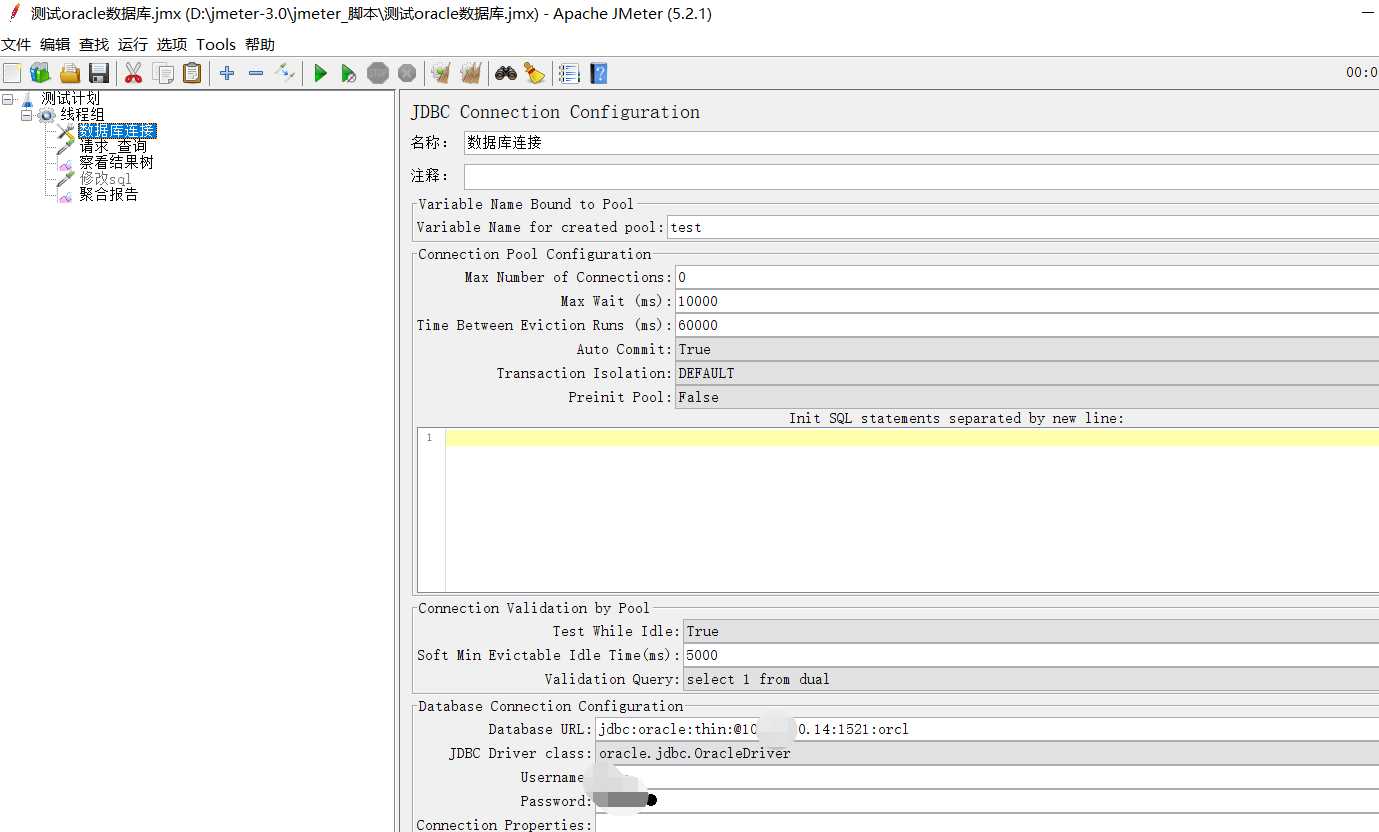
Task: Save the test plan with floppy icon
Action: point(98,73)
